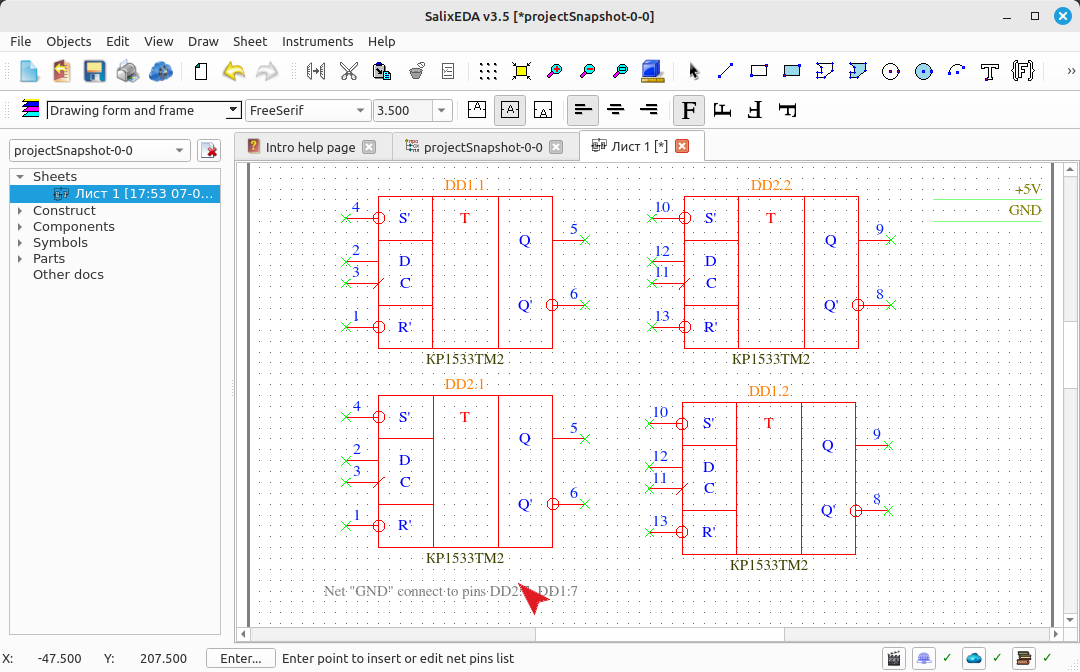Switch to the projectSnapshot-0-0 tab
1080x672 pixels.
click(x=483, y=147)
